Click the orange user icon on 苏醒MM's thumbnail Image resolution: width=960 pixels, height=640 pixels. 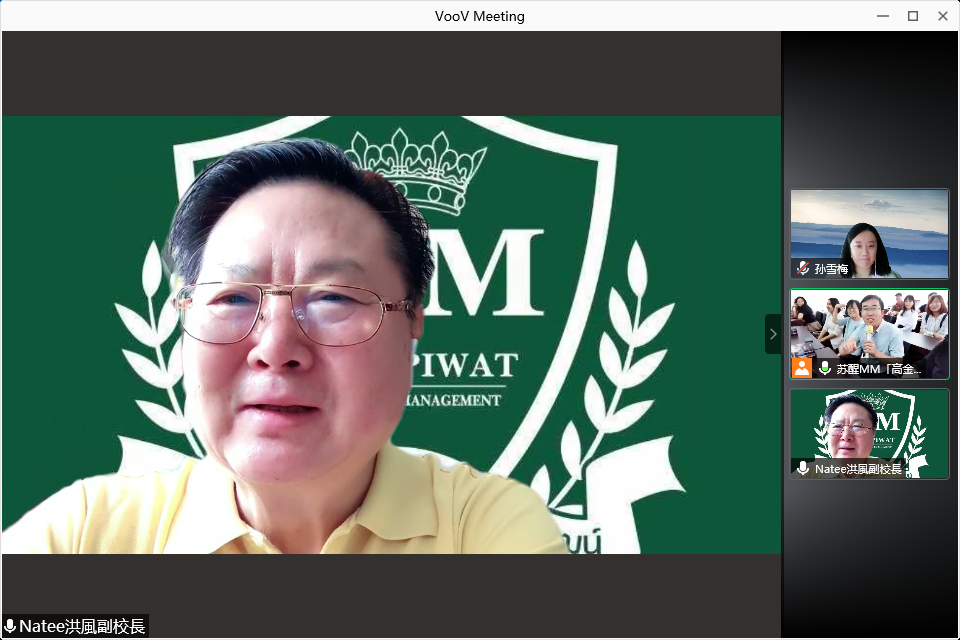pos(802,368)
